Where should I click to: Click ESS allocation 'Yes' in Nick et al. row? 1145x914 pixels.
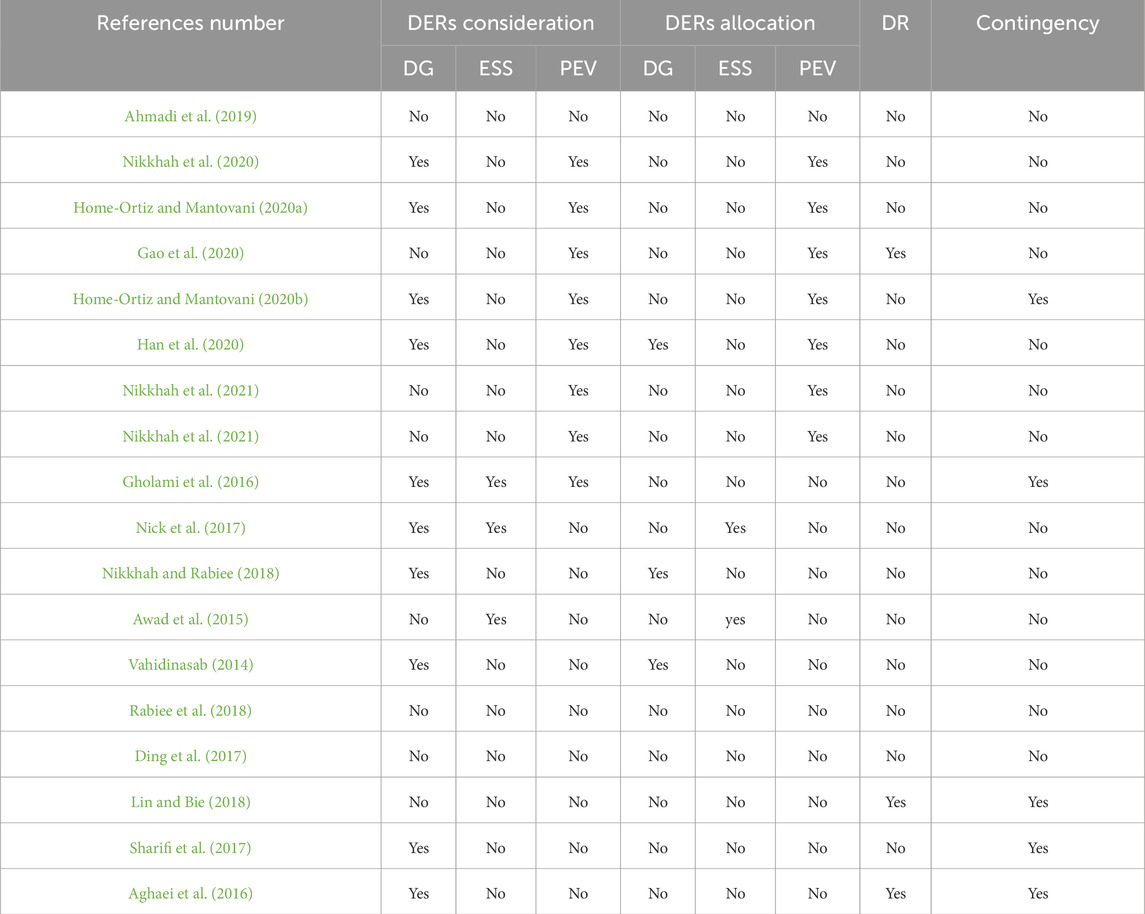tap(735, 528)
